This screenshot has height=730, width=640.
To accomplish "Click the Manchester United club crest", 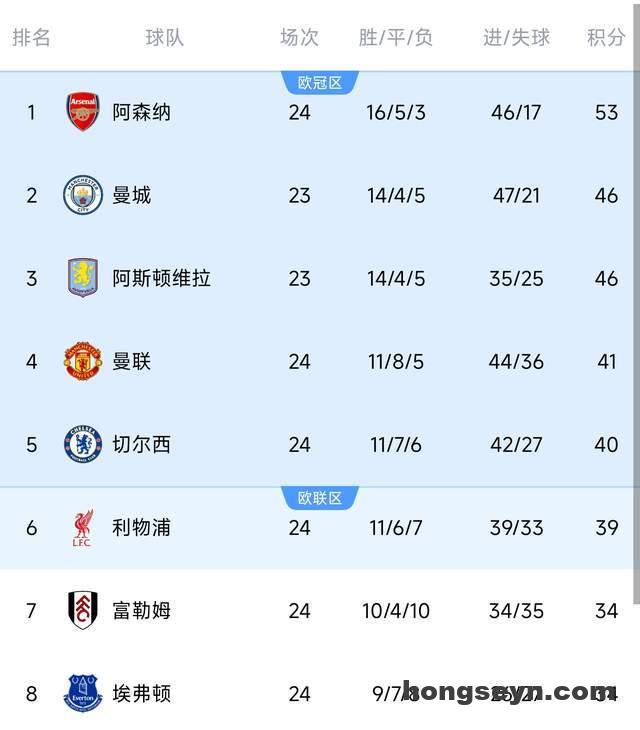I will point(83,361).
